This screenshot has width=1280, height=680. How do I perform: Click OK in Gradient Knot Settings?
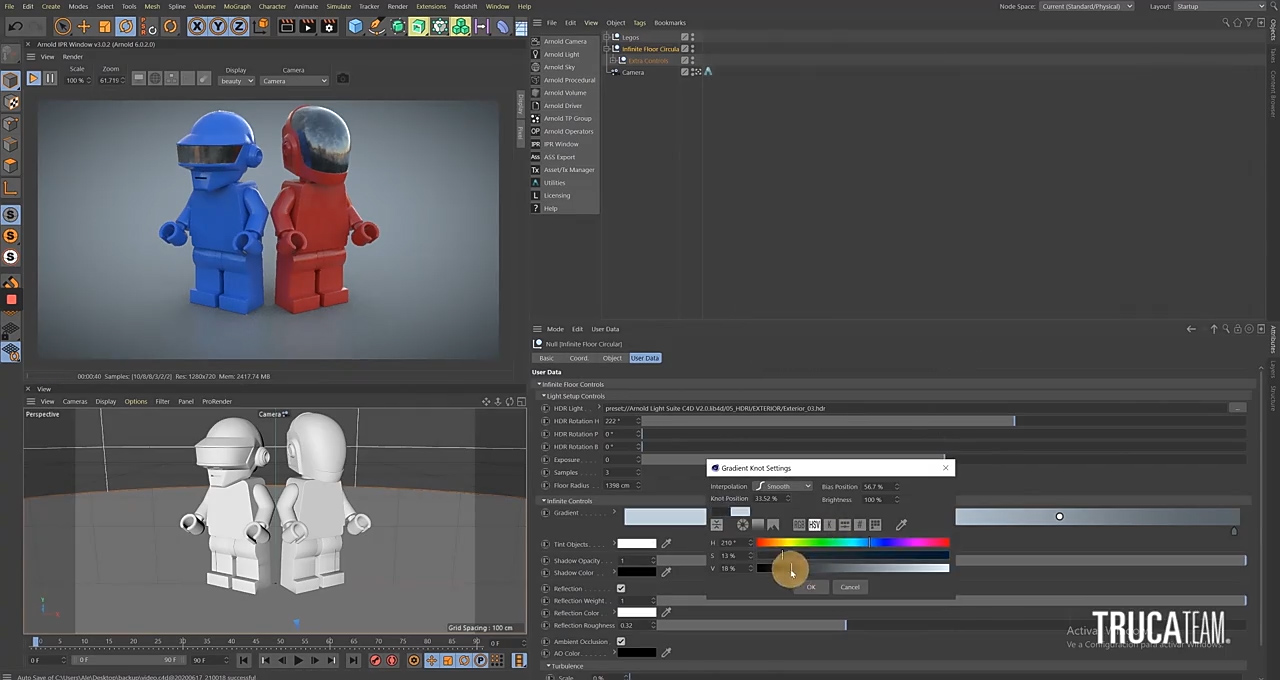[x=811, y=587]
